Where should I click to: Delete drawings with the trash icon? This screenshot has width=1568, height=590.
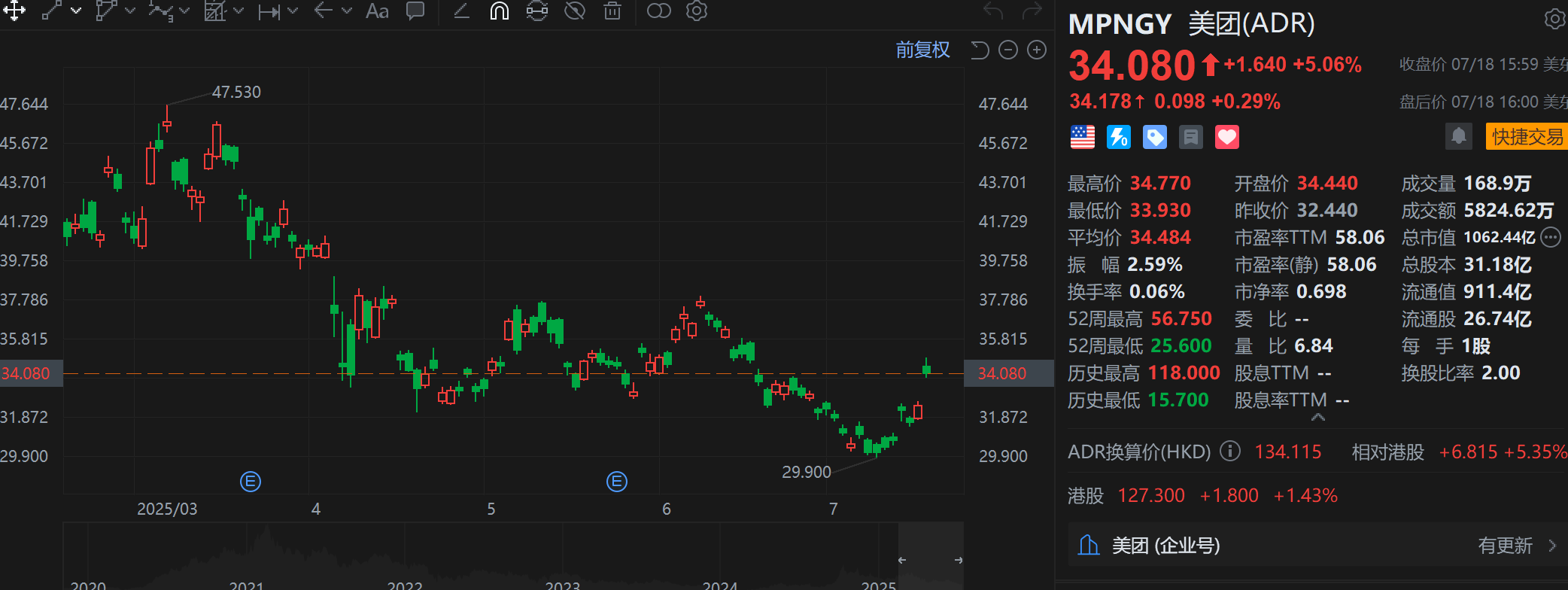tap(612, 11)
